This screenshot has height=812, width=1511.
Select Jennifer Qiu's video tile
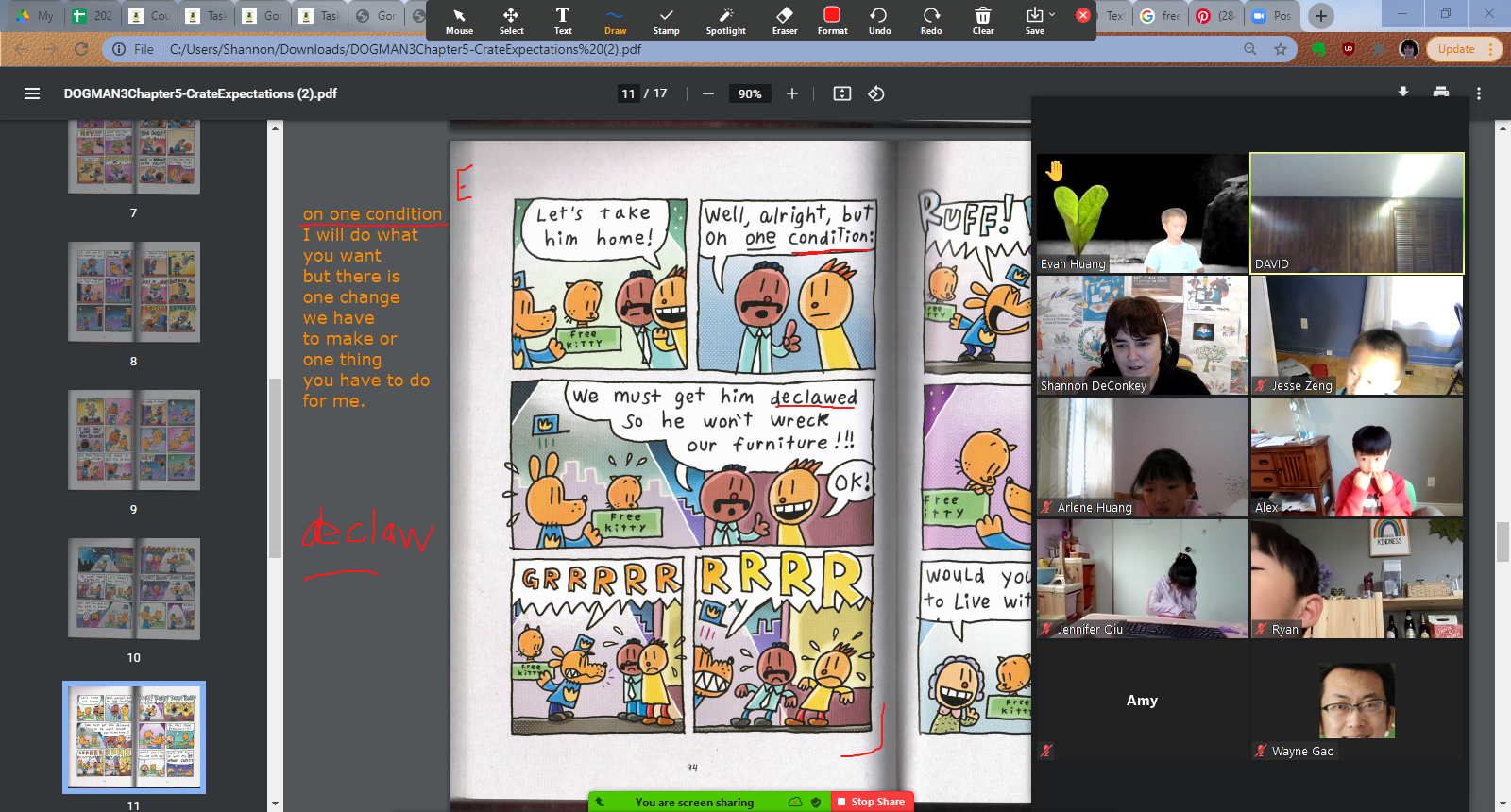(x=1143, y=579)
